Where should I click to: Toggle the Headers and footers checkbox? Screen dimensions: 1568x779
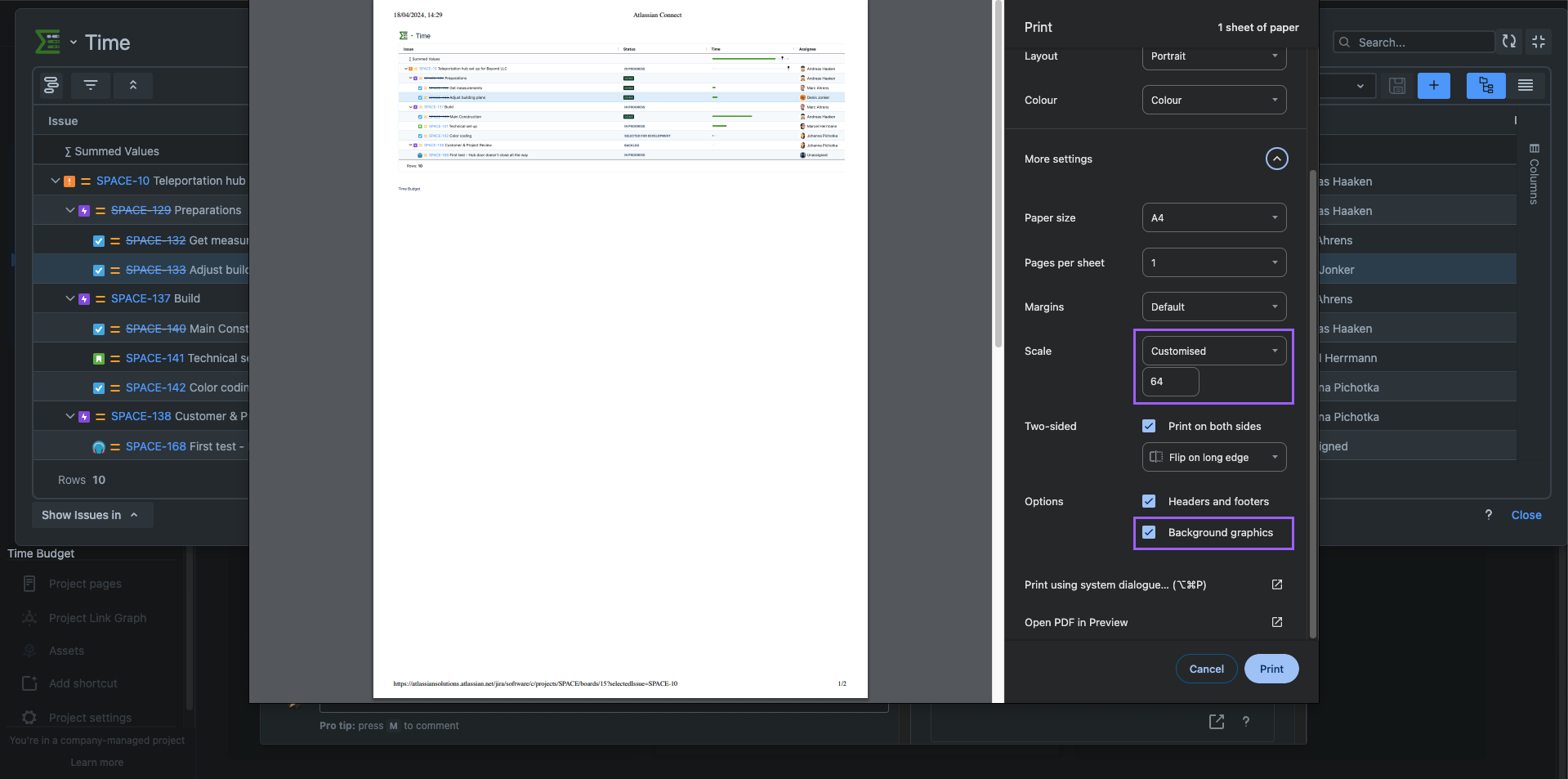(1149, 501)
